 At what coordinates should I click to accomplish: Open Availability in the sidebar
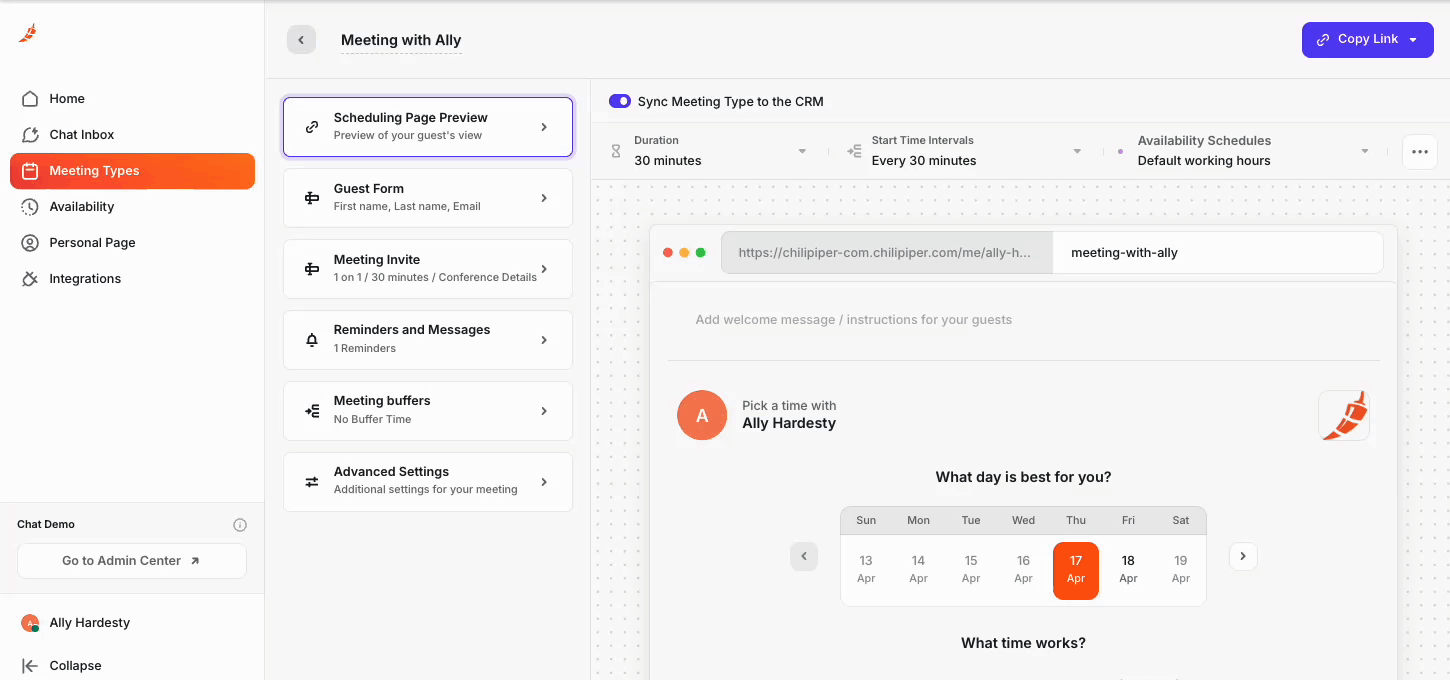tap(132, 207)
